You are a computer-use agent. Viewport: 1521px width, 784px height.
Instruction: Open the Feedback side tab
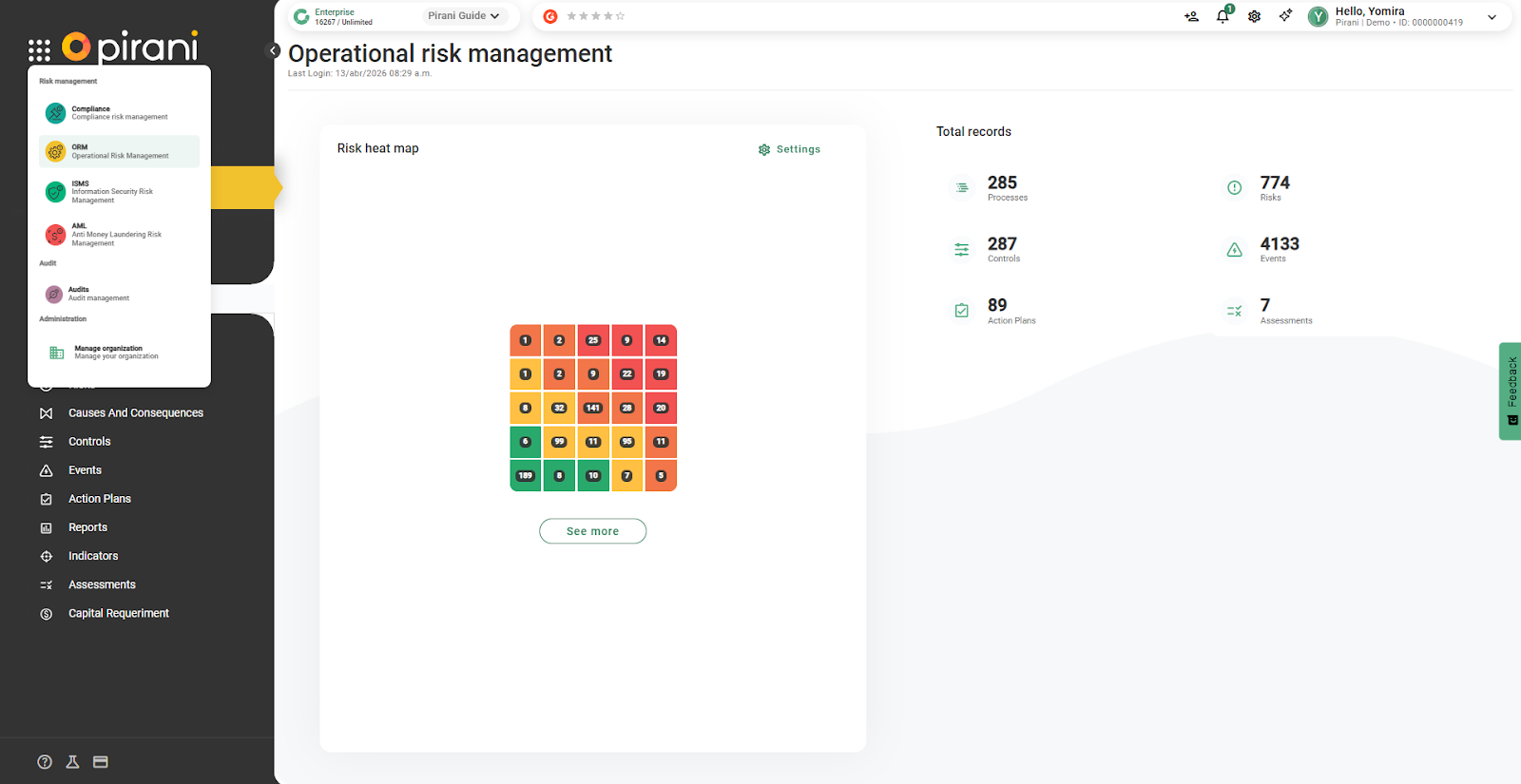[1511, 391]
